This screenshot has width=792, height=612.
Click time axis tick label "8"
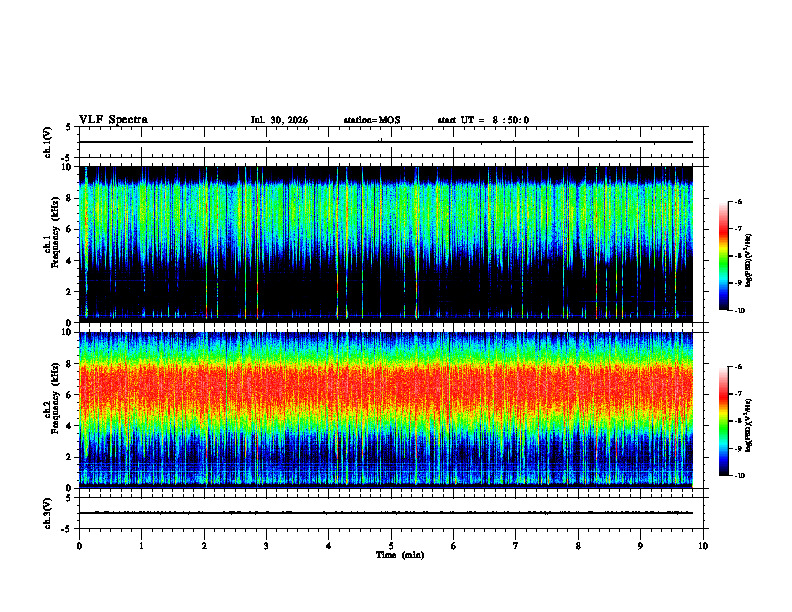pos(578,546)
